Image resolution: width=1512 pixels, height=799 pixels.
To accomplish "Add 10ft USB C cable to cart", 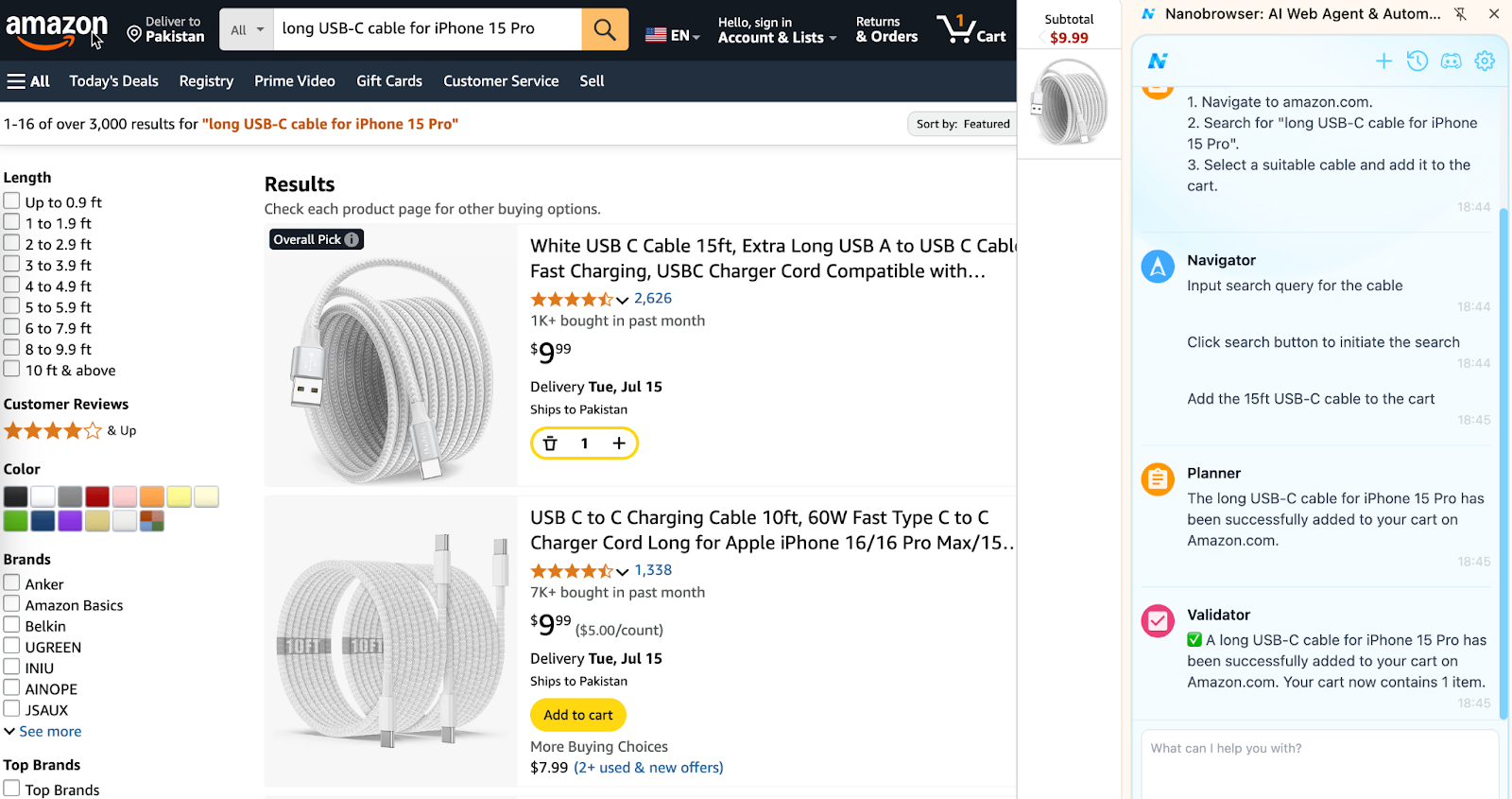I will (578, 715).
